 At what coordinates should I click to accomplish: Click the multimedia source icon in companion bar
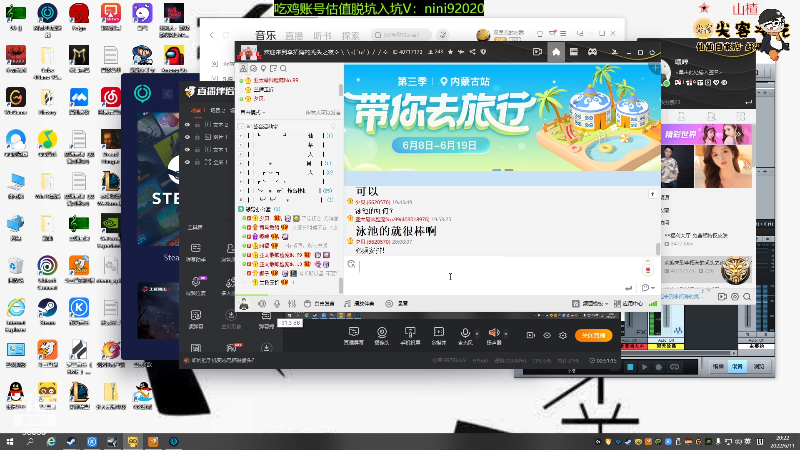click(x=438, y=336)
